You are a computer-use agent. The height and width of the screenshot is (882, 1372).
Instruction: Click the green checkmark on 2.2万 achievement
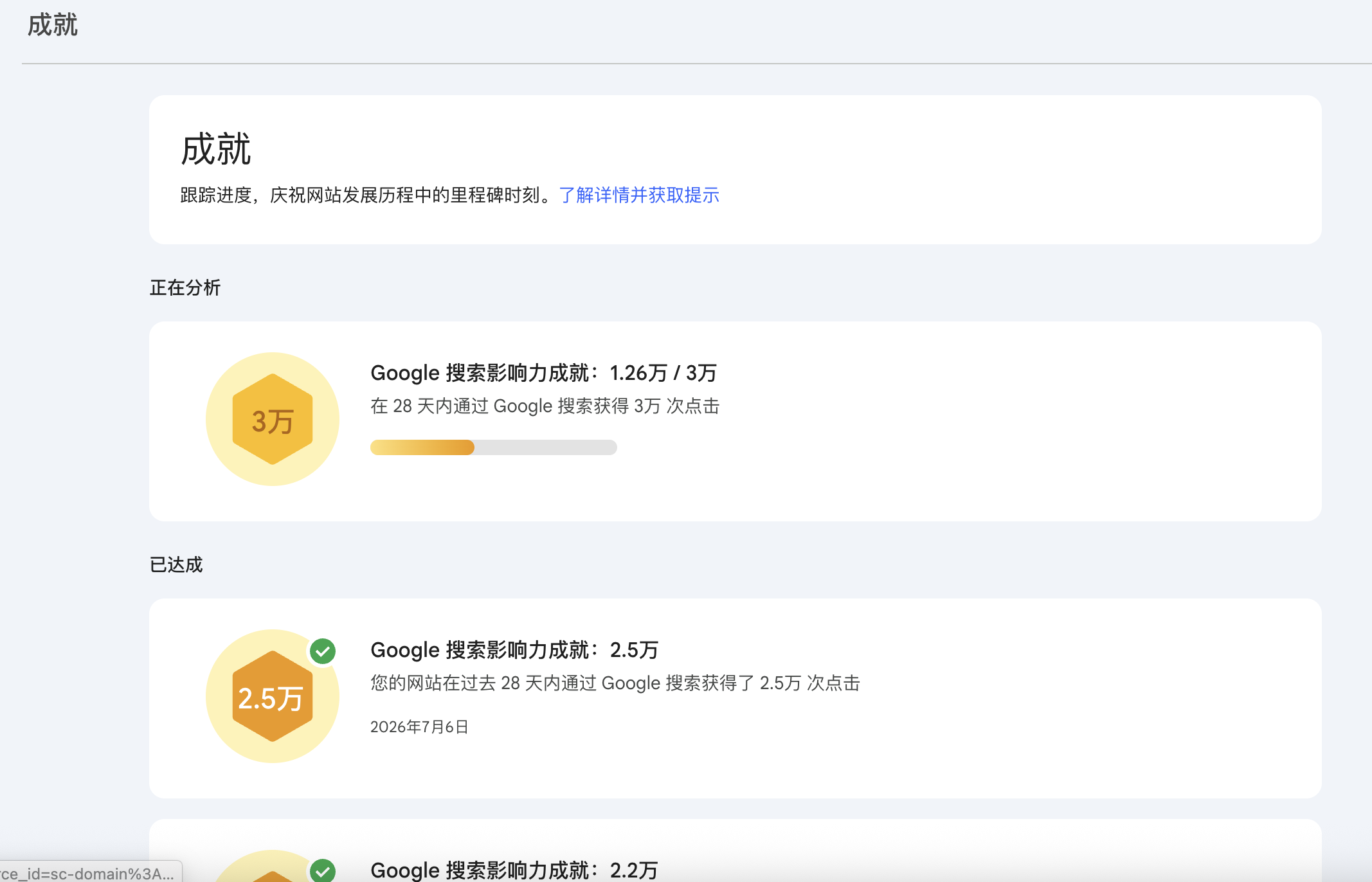[x=323, y=870]
